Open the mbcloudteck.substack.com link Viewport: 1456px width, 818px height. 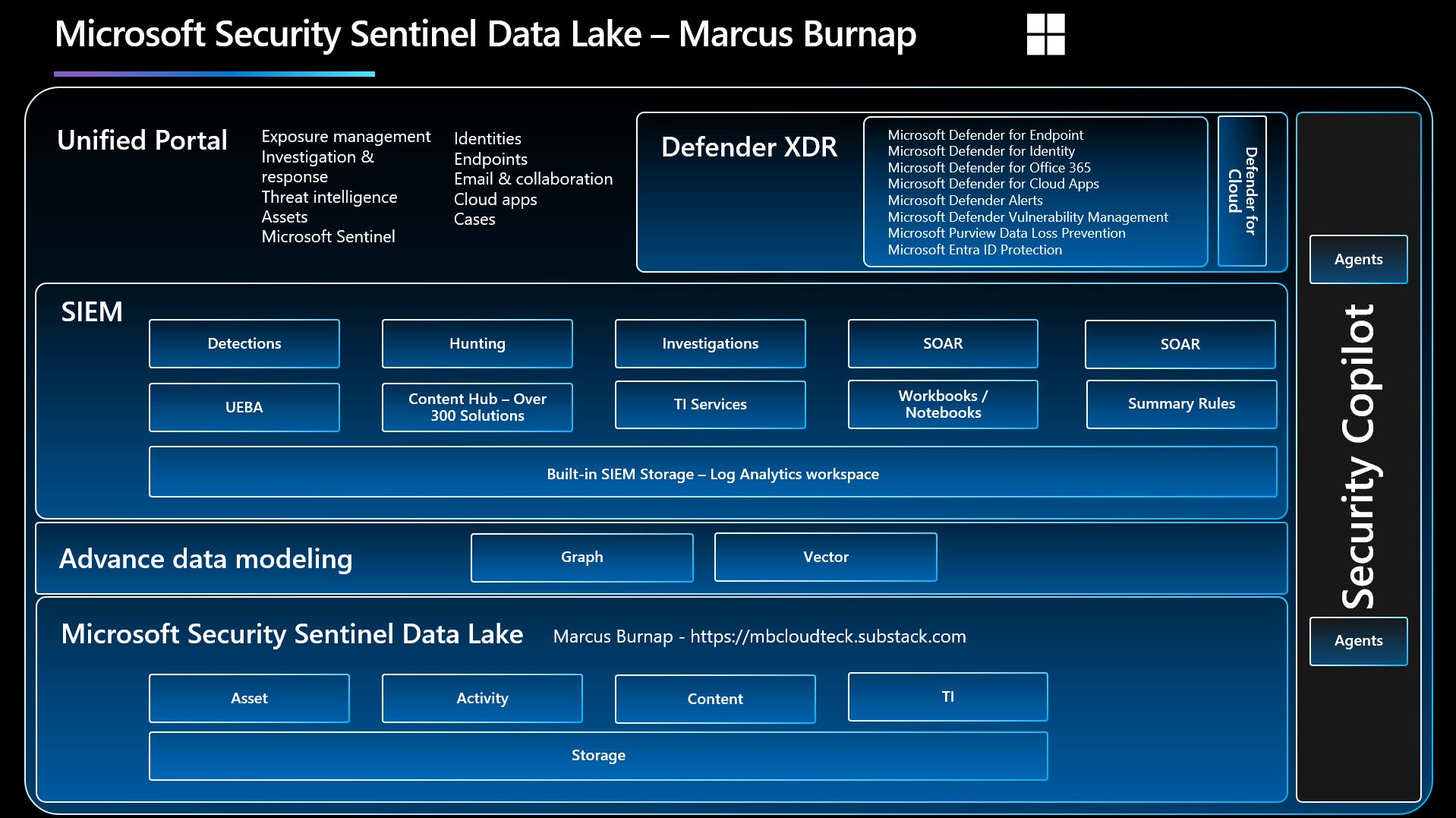(828, 636)
